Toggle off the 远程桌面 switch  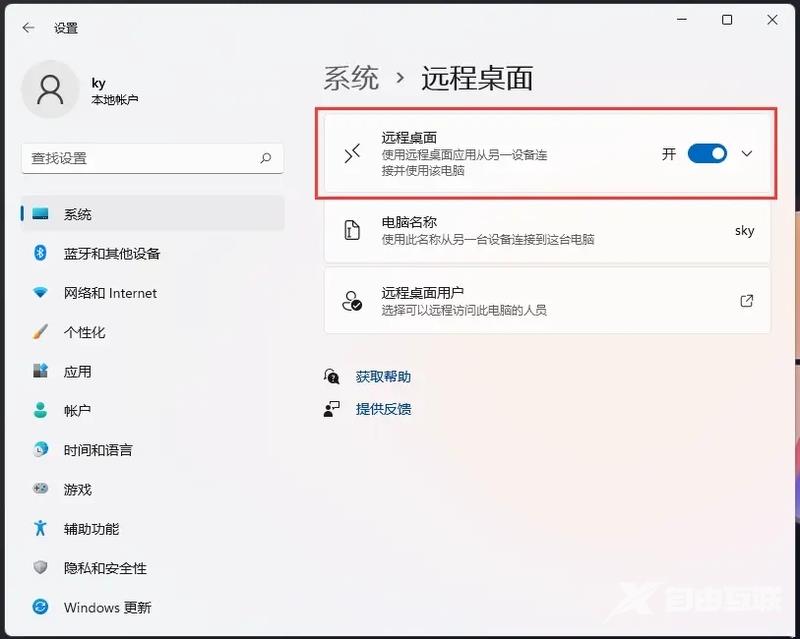(x=707, y=153)
